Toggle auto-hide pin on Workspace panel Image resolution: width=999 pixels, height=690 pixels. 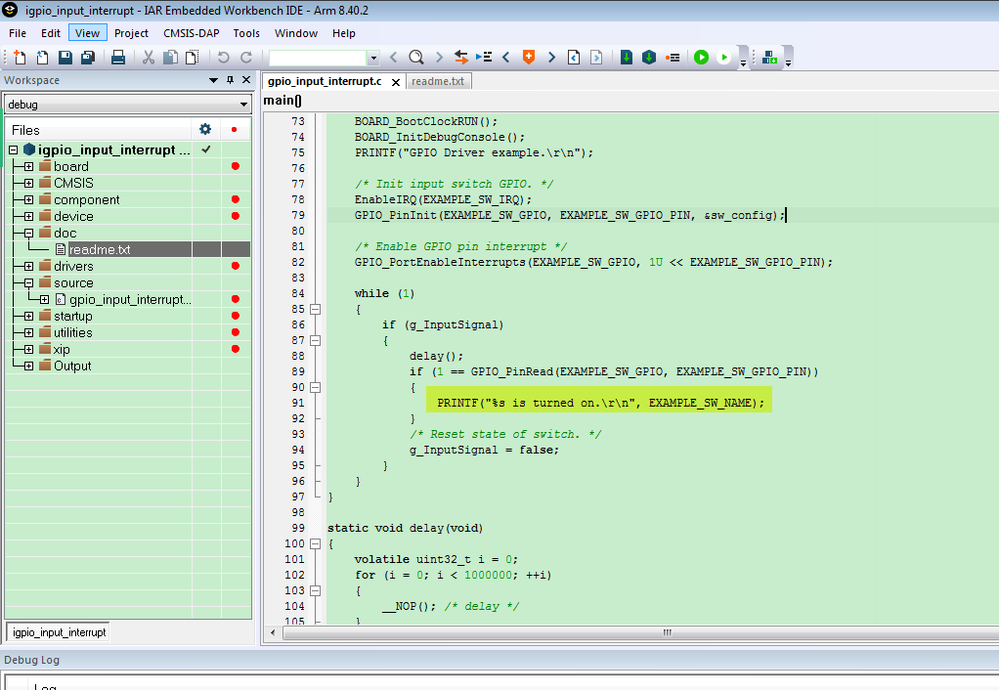click(x=230, y=80)
